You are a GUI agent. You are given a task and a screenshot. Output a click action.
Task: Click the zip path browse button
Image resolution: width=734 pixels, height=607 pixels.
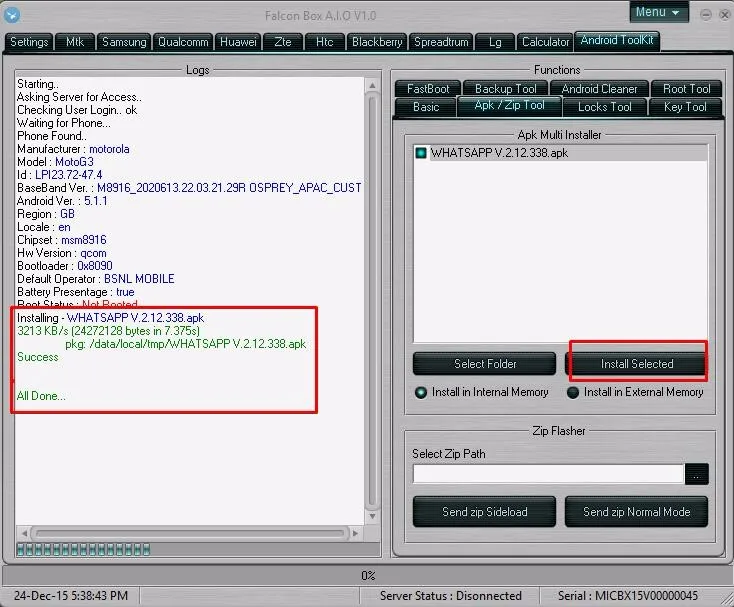pyautogui.click(x=697, y=475)
